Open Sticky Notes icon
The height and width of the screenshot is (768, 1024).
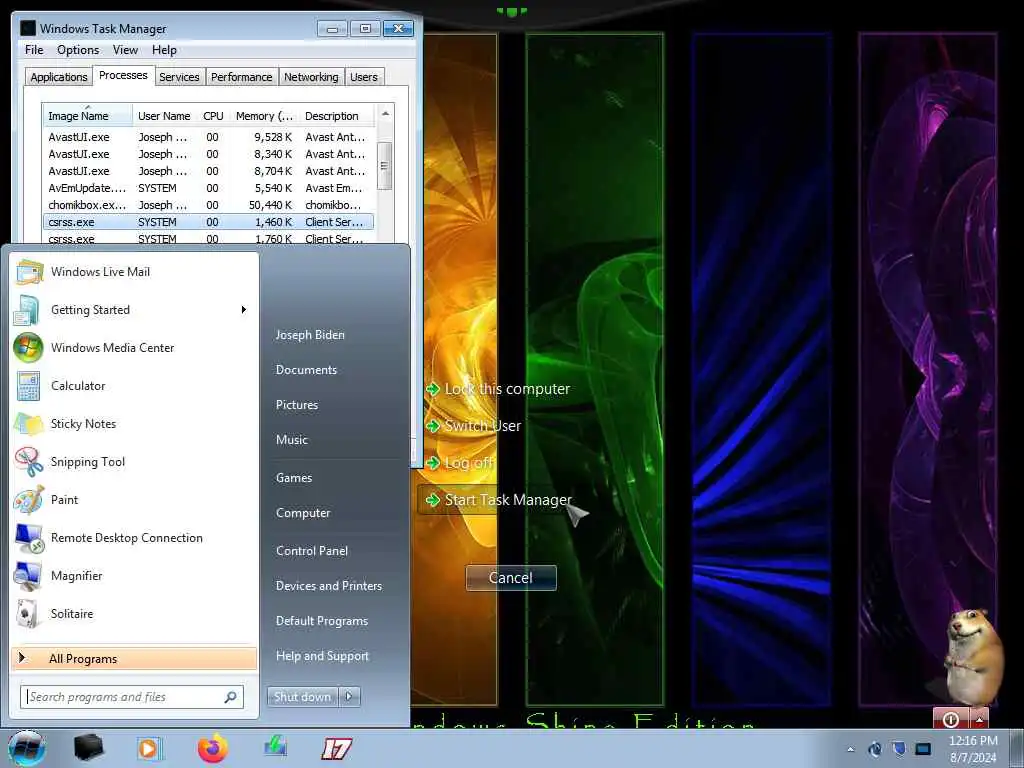tap(29, 424)
